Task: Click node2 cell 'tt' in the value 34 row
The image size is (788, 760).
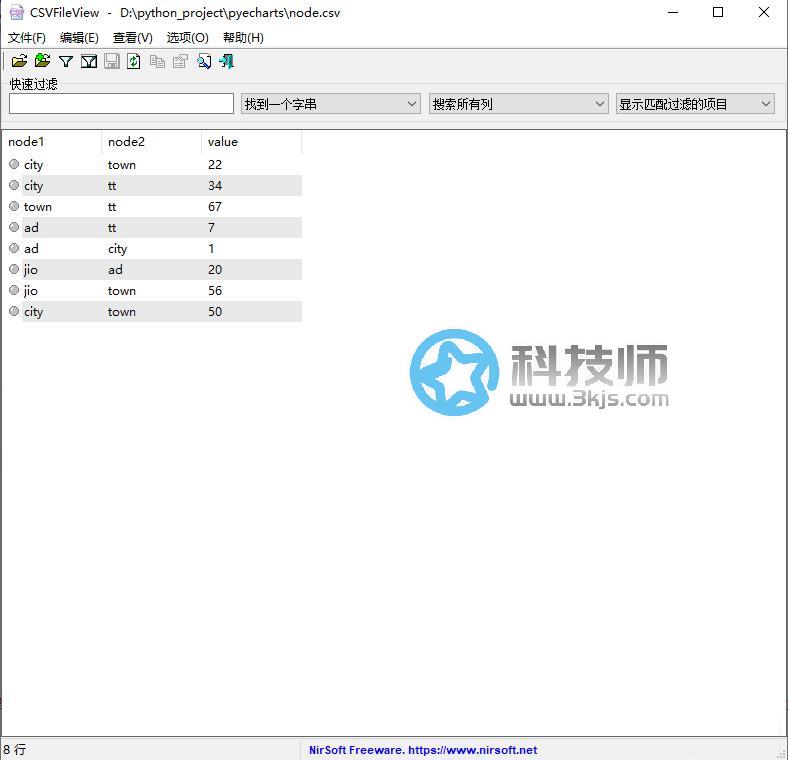Action: [x=112, y=185]
